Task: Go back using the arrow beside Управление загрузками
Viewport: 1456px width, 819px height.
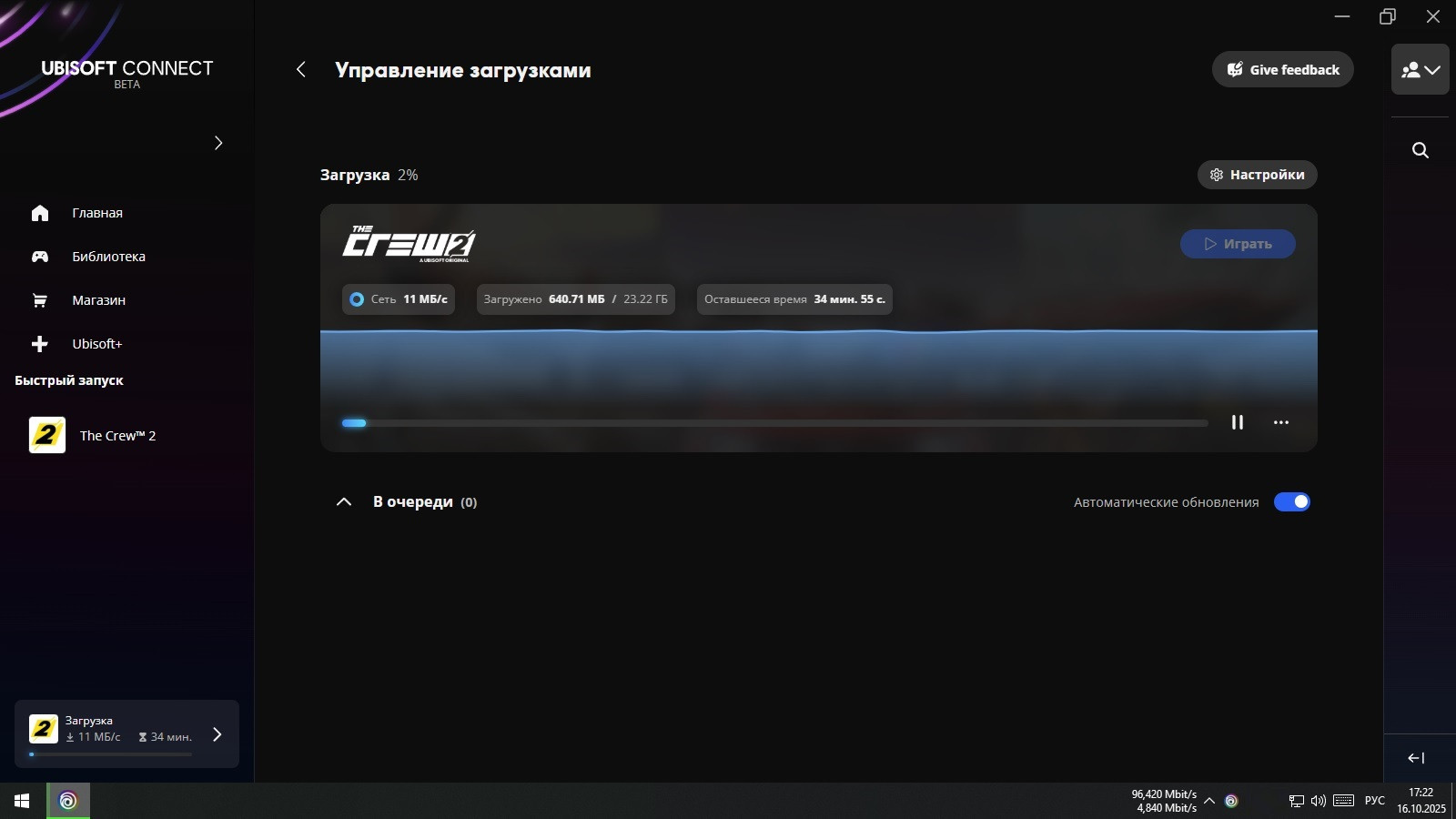Action: (x=301, y=69)
